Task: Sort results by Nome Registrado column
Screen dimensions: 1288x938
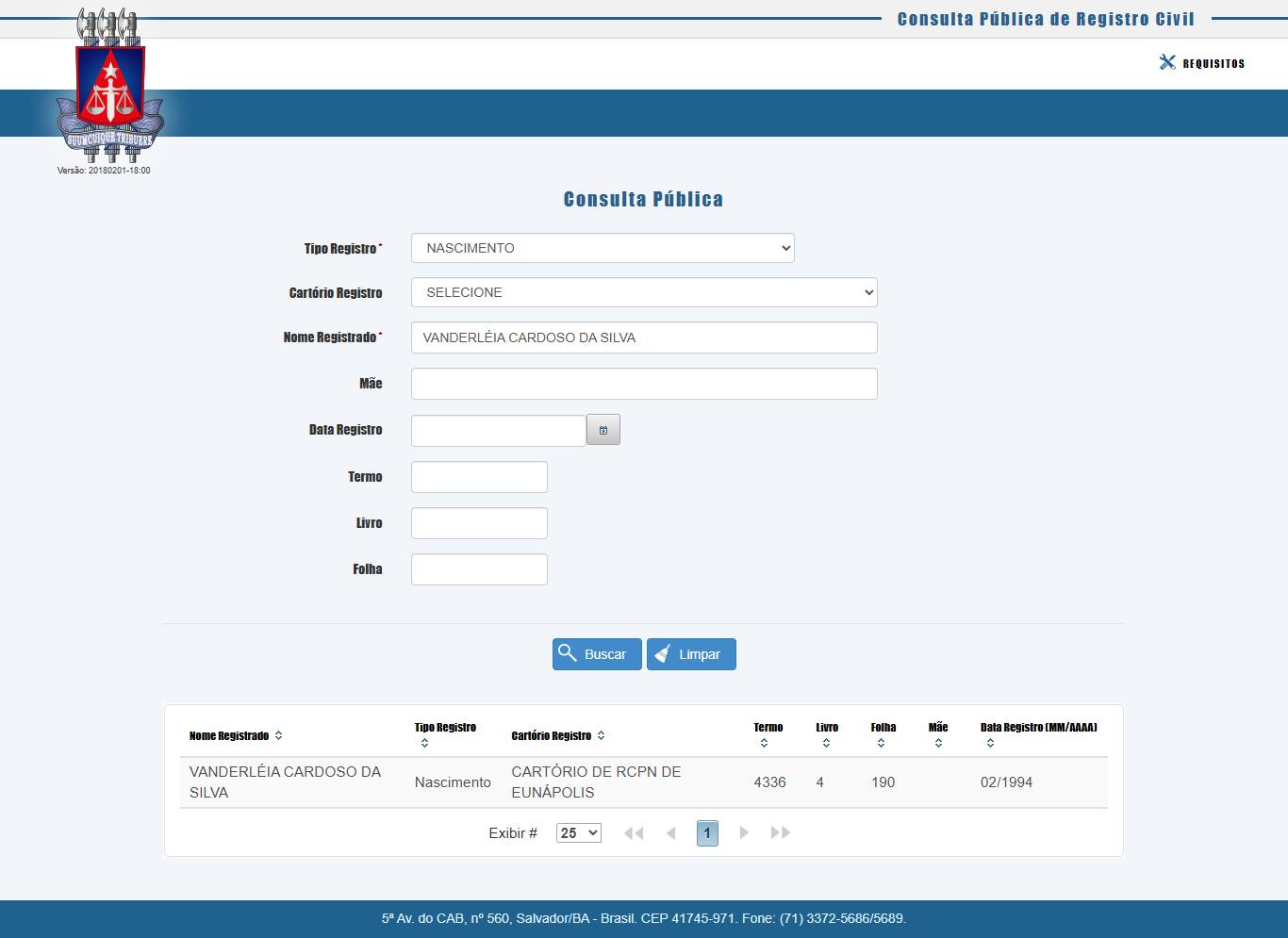Action: tap(278, 736)
